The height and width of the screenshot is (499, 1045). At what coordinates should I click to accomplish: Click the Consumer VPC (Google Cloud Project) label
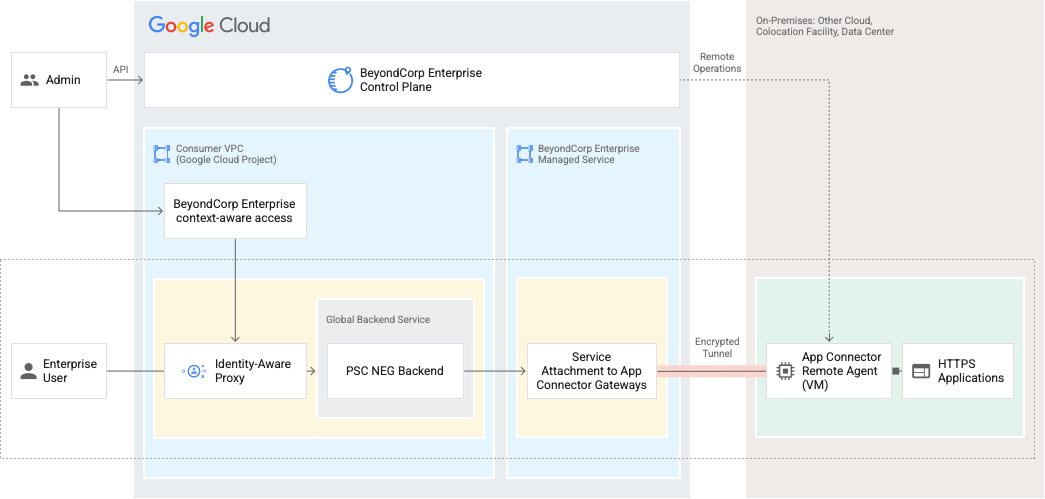coord(226,154)
